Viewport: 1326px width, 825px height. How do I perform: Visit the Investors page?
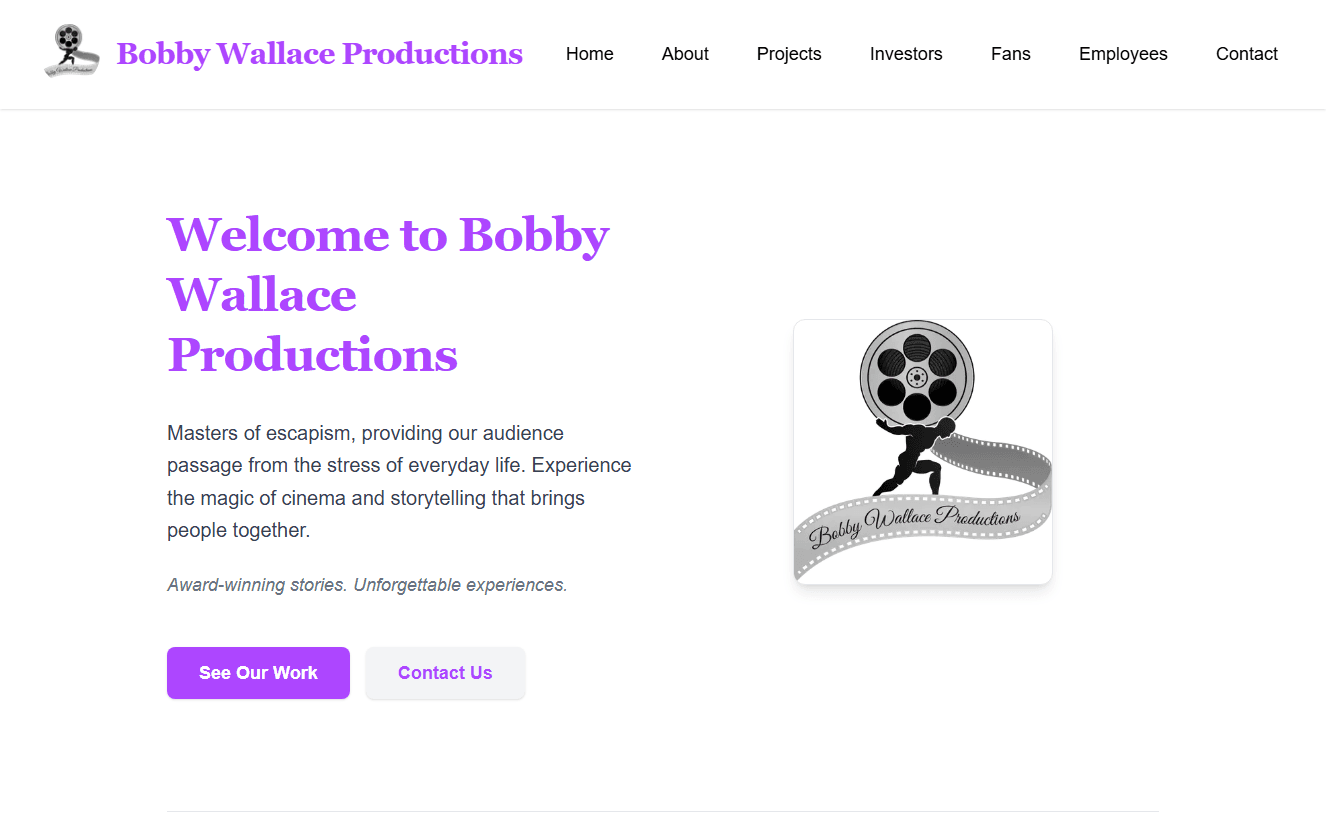pyautogui.click(x=906, y=54)
